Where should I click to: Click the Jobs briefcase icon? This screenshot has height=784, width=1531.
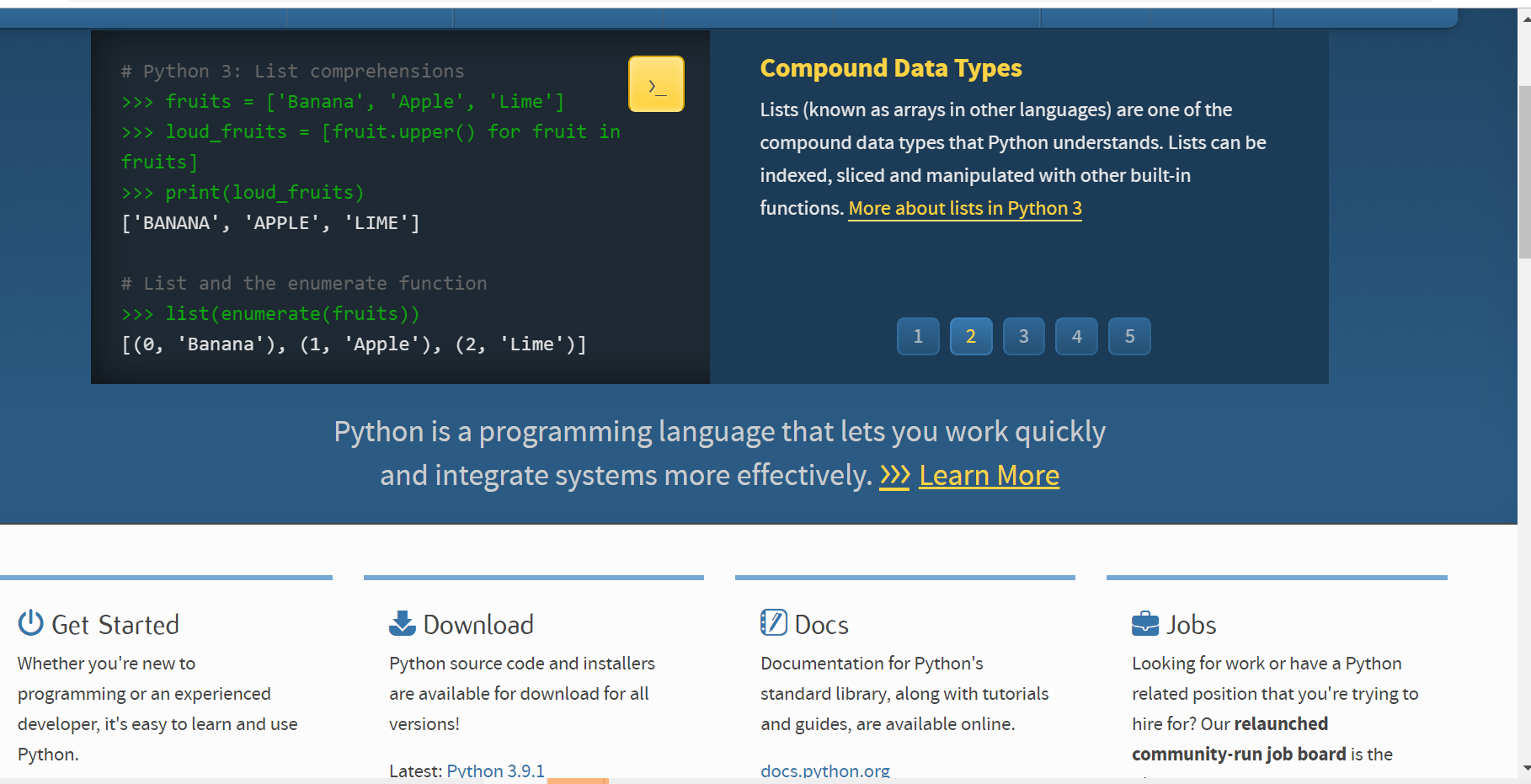click(x=1145, y=624)
